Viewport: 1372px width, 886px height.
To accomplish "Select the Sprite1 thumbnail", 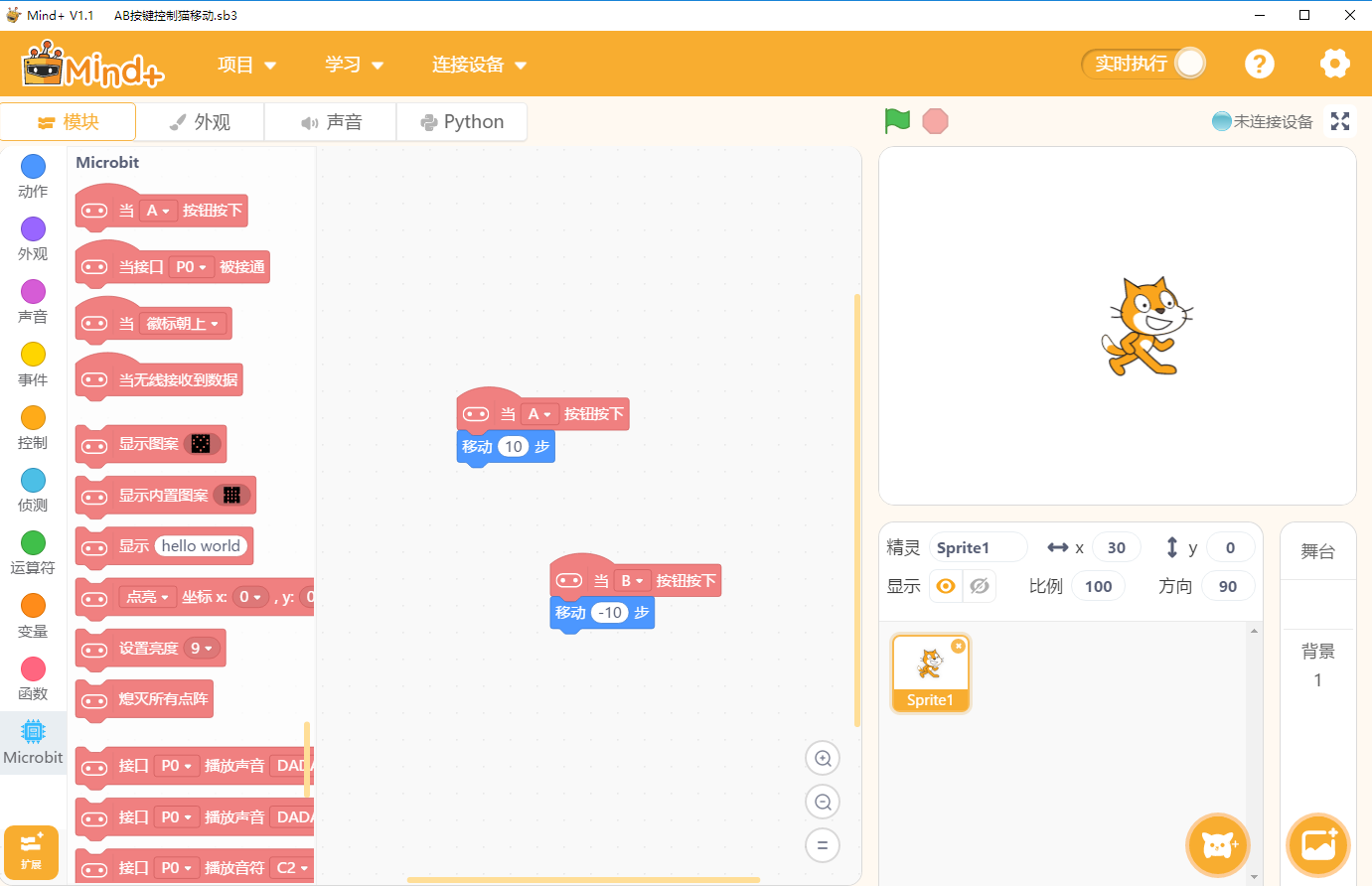I will (x=930, y=673).
